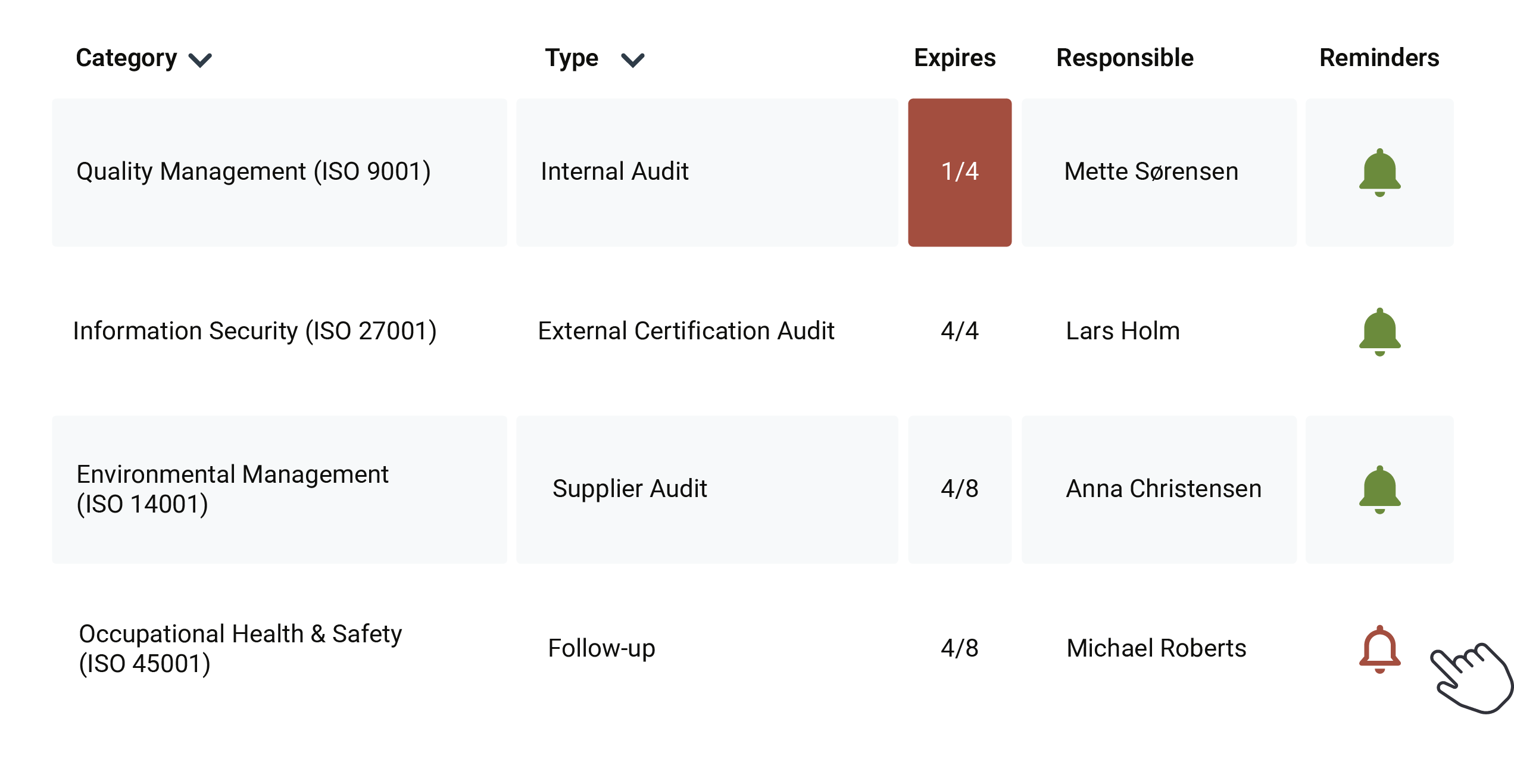Select the Environmental Management (ISO 14001) entry
The width and height of the screenshot is (1514, 784).
(x=232, y=489)
